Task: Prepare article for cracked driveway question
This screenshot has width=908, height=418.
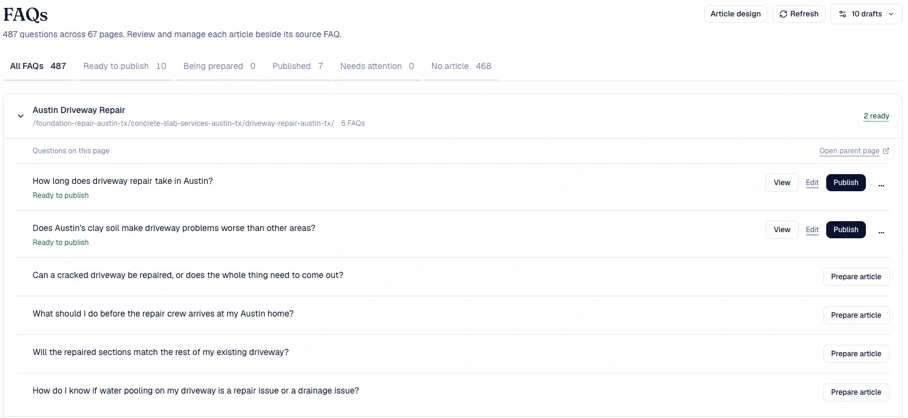Action: click(856, 277)
